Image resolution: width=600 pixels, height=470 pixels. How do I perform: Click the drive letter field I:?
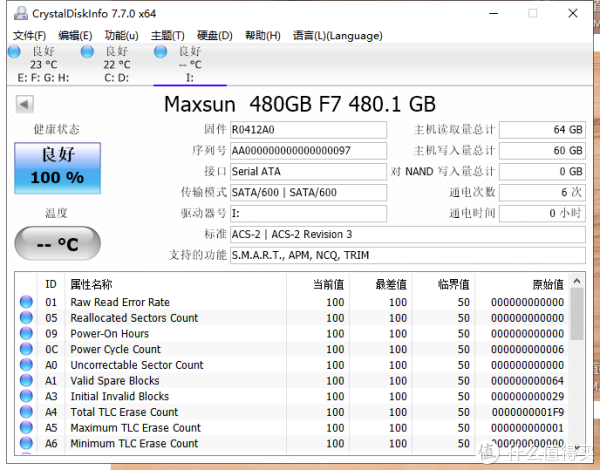pos(308,213)
